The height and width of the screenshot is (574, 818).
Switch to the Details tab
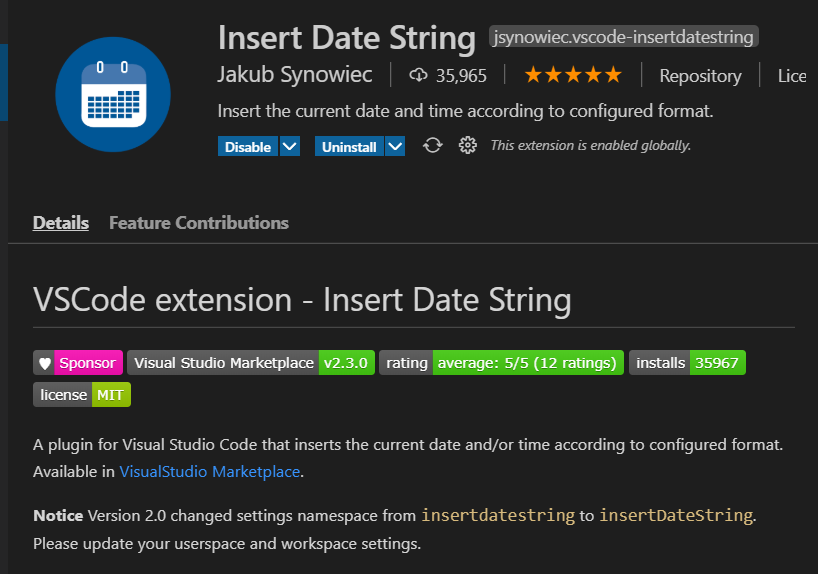(x=61, y=223)
